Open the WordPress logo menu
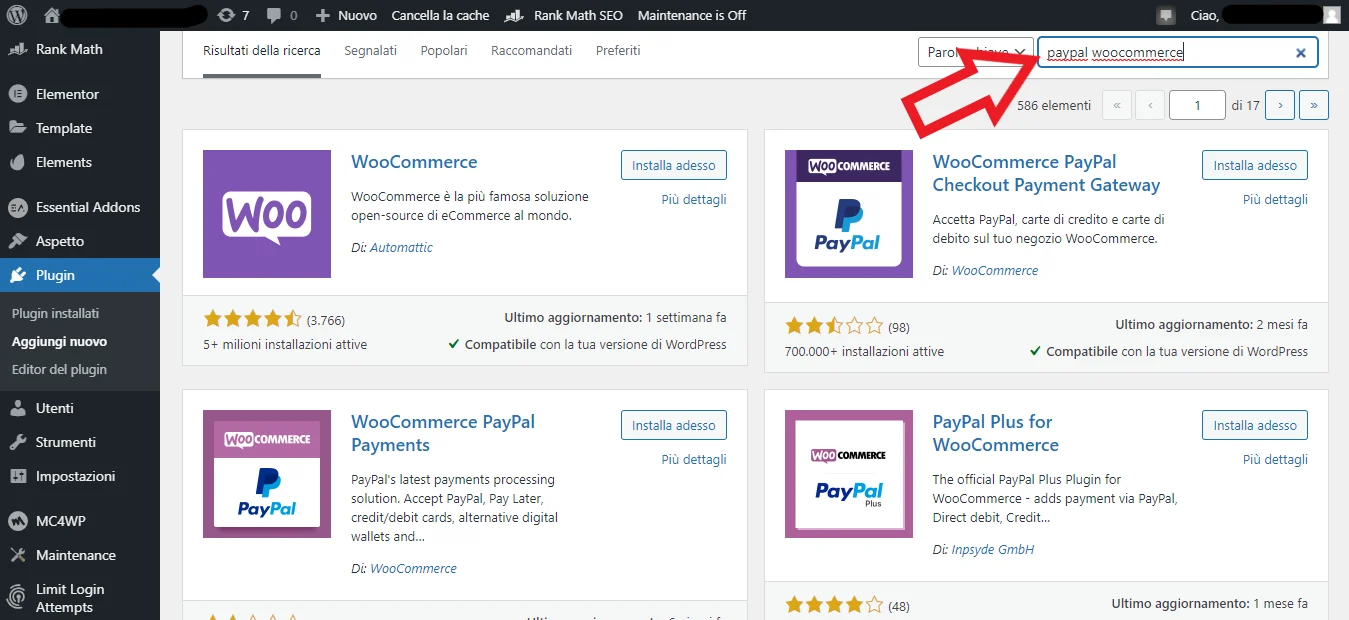The height and width of the screenshot is (620, 1349). click(19, 15)
